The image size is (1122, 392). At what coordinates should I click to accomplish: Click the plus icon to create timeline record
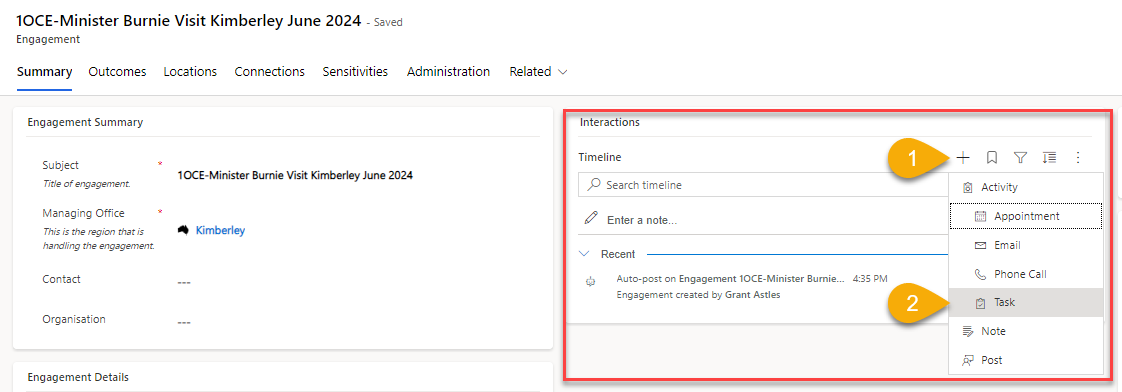(x=963, y=157)
